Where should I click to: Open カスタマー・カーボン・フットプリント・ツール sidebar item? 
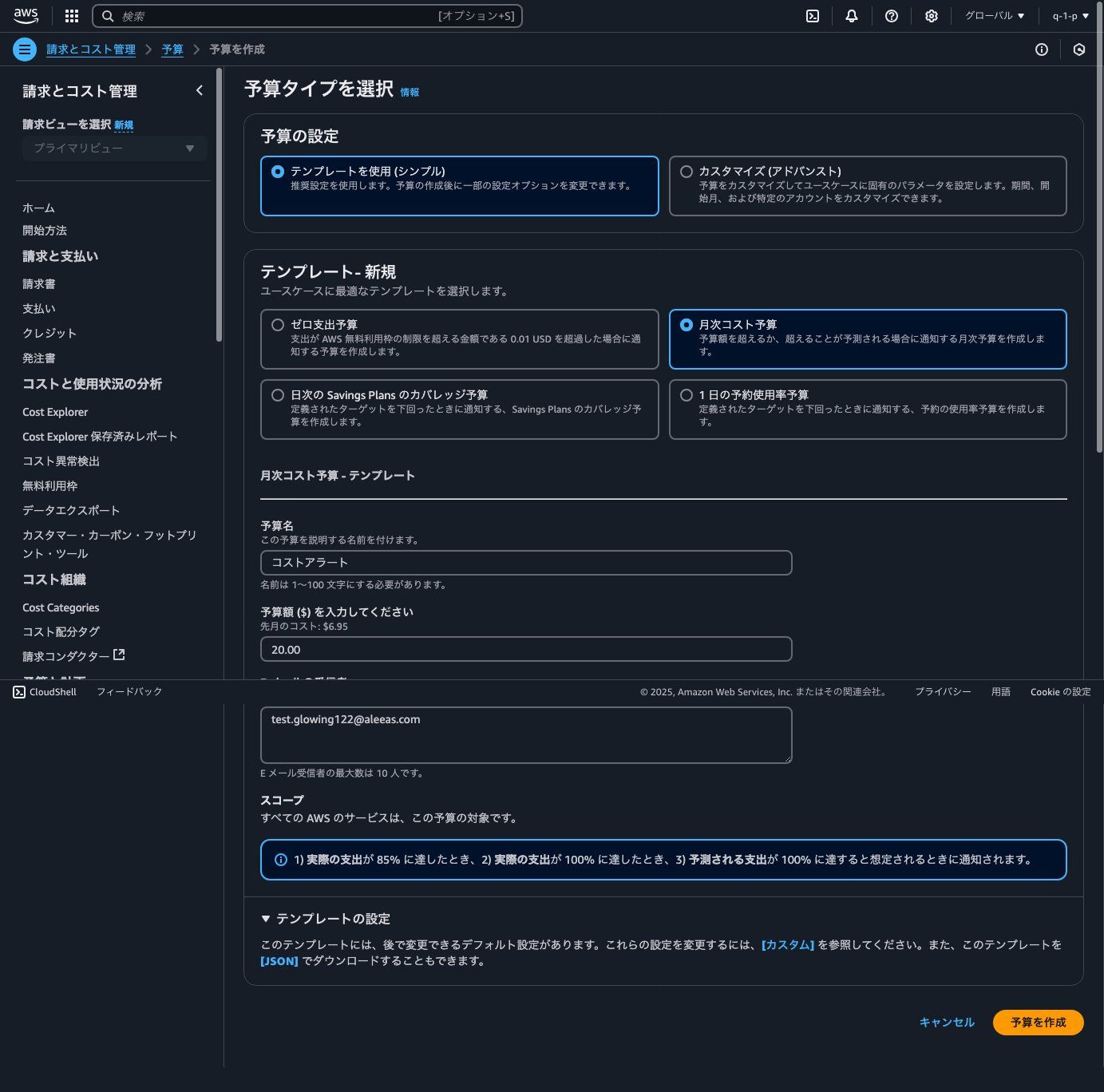tap(109, 544)
